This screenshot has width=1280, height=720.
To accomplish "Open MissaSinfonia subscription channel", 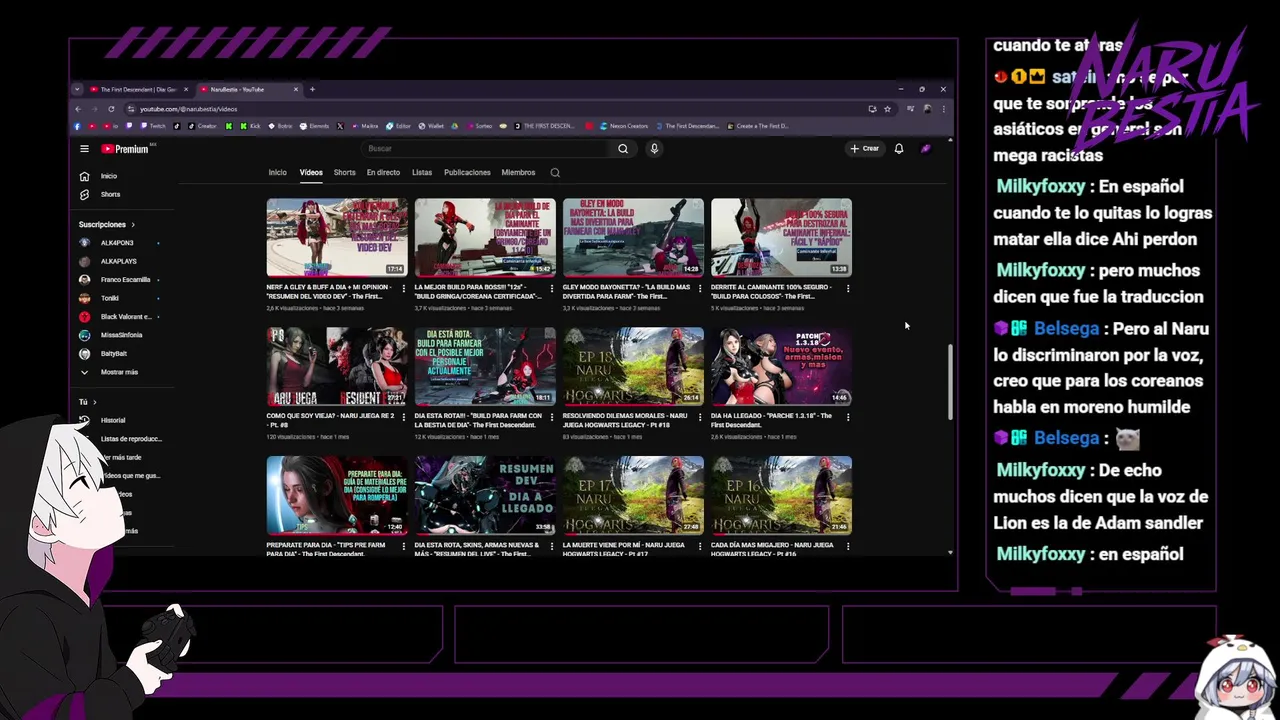I will 121,335.
